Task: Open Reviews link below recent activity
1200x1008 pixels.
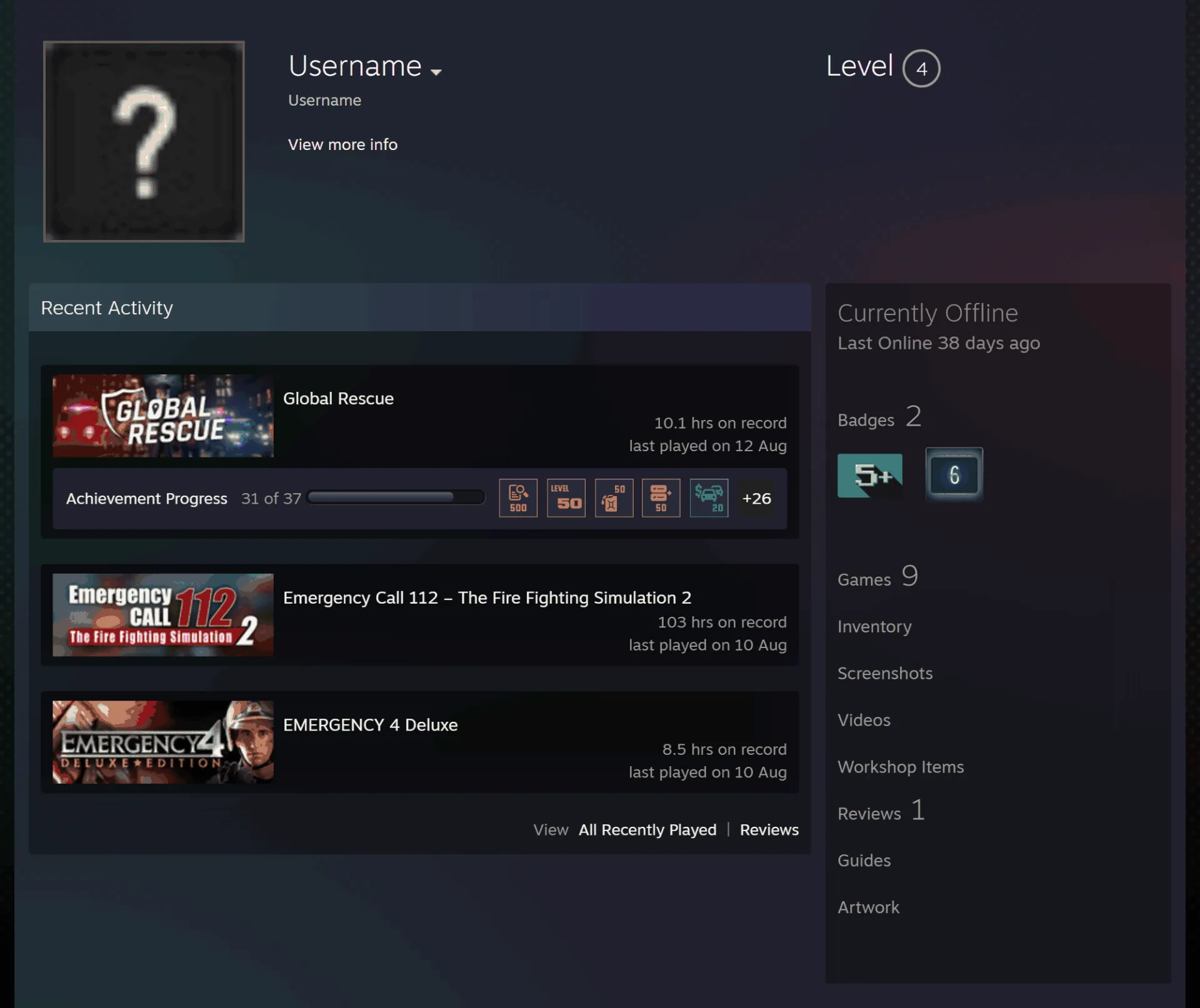Action: (769, 830)
